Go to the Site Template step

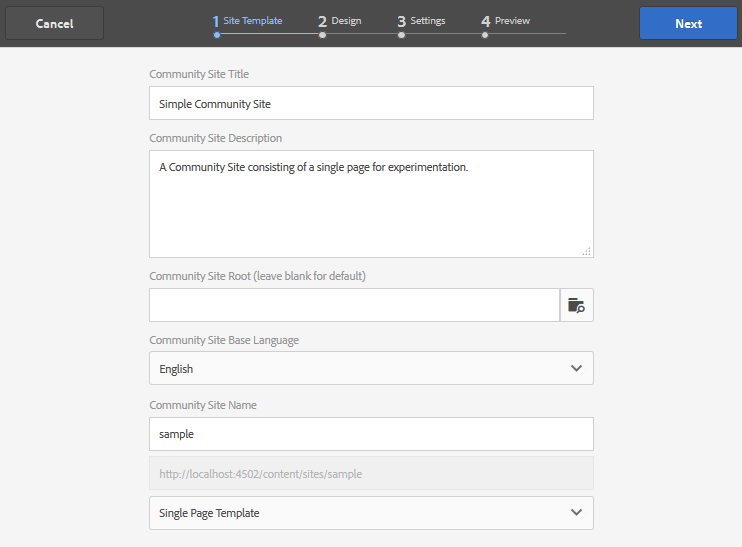coord(248,21)
